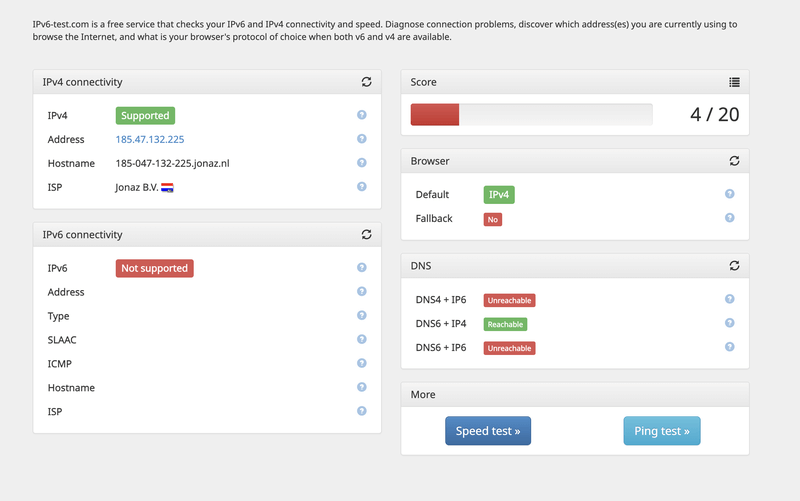Show help for IPv6 SLAAC row
800x501 pixels.
[x=362, y=340]
